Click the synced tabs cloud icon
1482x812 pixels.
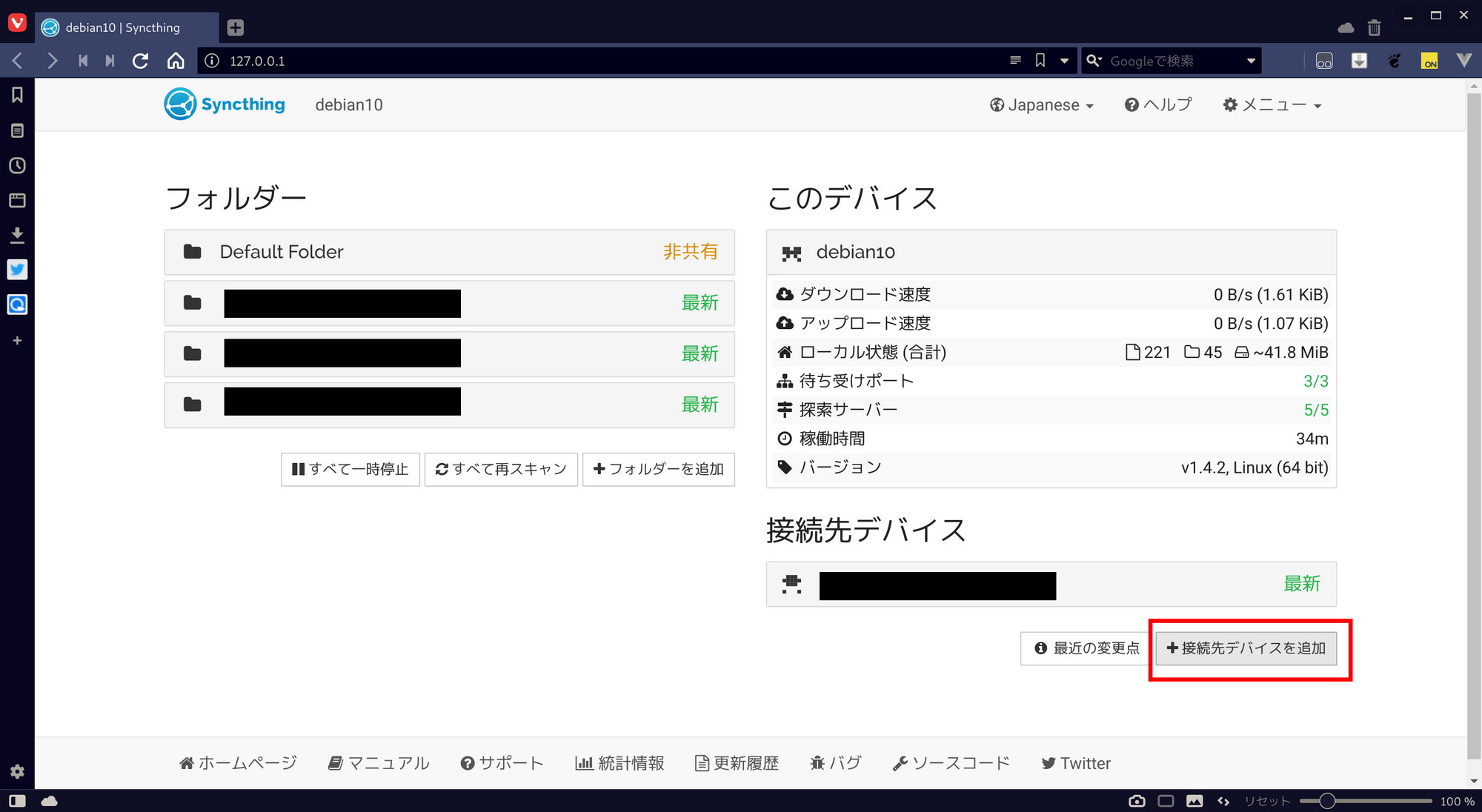pyautogui.click(x=1346, y=27)
